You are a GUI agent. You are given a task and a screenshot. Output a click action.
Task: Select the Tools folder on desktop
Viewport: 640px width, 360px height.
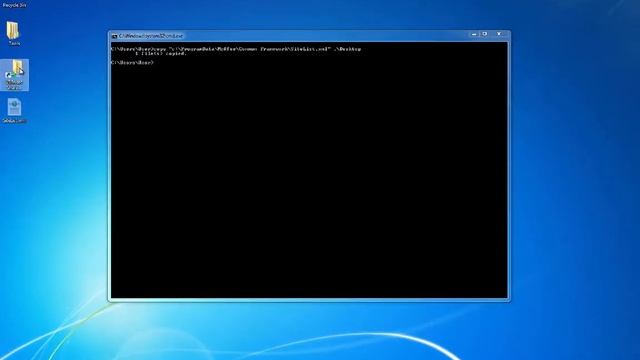click(x=13, y=33)
